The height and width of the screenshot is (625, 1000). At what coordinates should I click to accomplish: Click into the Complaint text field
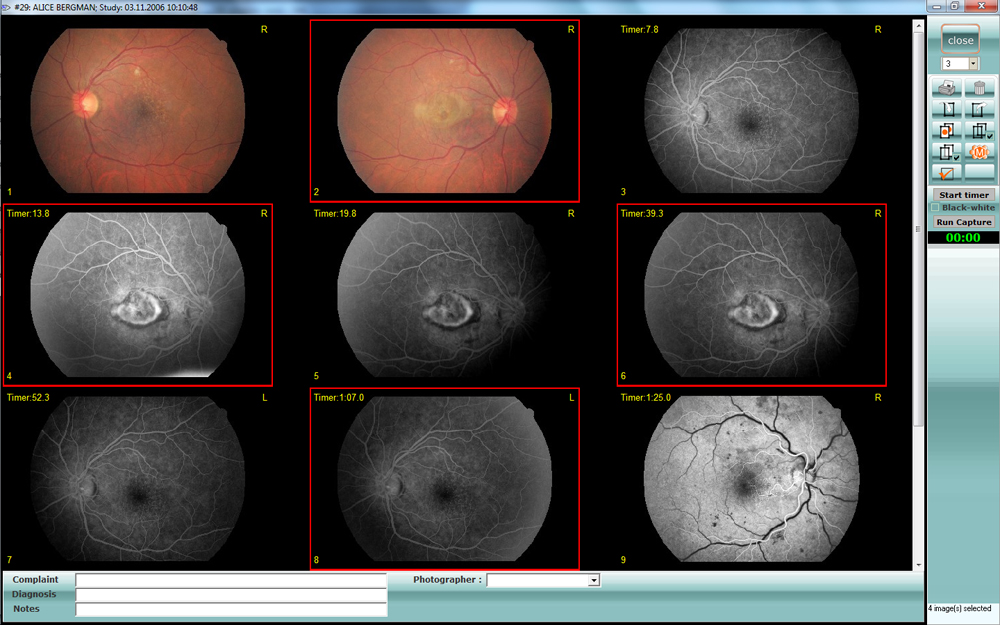tap(230, 580)
